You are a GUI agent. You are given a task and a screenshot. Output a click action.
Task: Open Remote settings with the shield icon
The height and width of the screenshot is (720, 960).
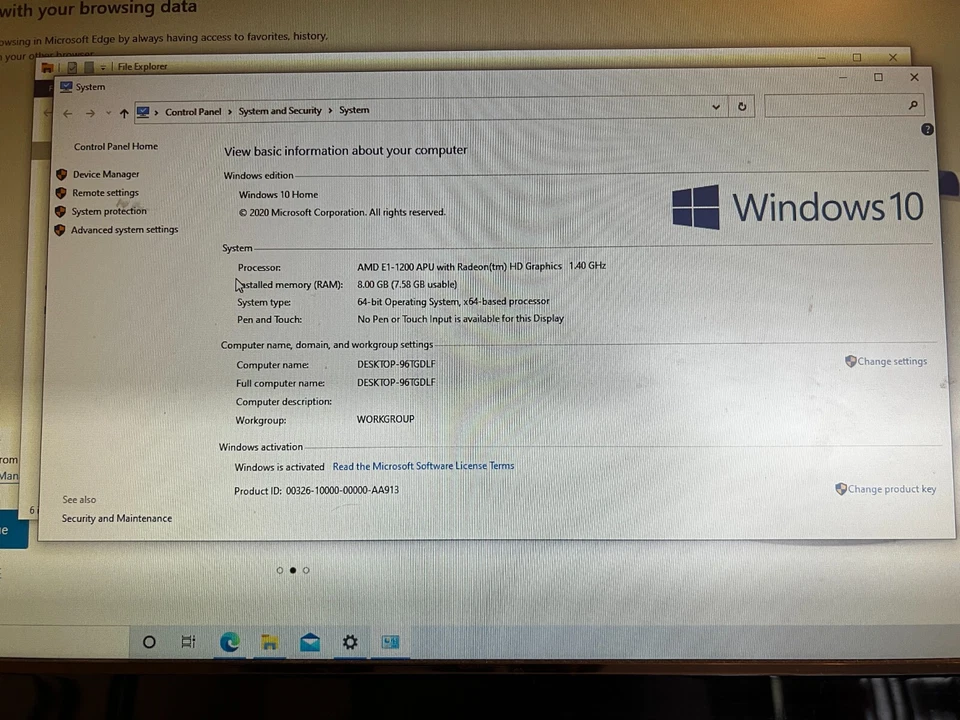click(x=105, y=192)
